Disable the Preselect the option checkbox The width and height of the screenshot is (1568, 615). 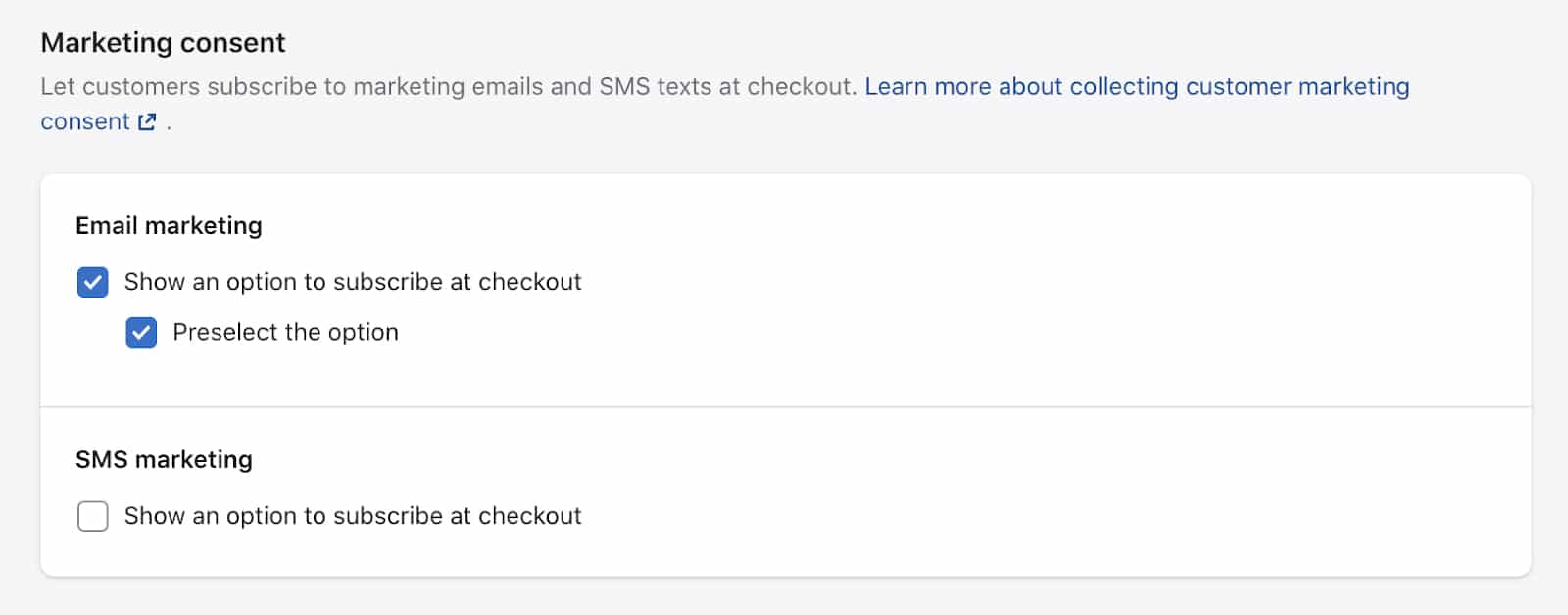(x=141, y=333)
